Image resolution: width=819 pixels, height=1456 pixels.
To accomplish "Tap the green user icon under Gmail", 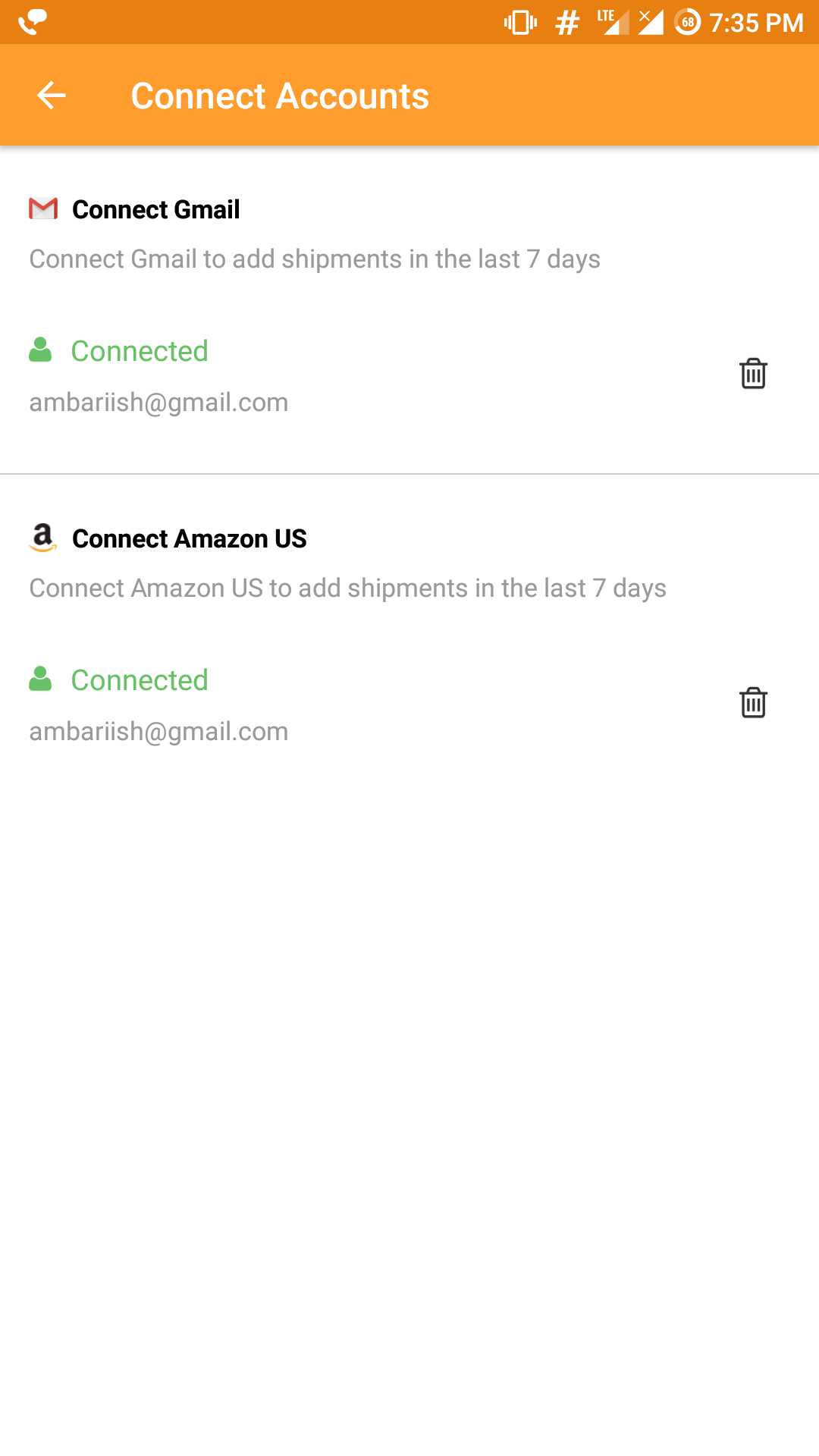I will [x=40, y=350].
